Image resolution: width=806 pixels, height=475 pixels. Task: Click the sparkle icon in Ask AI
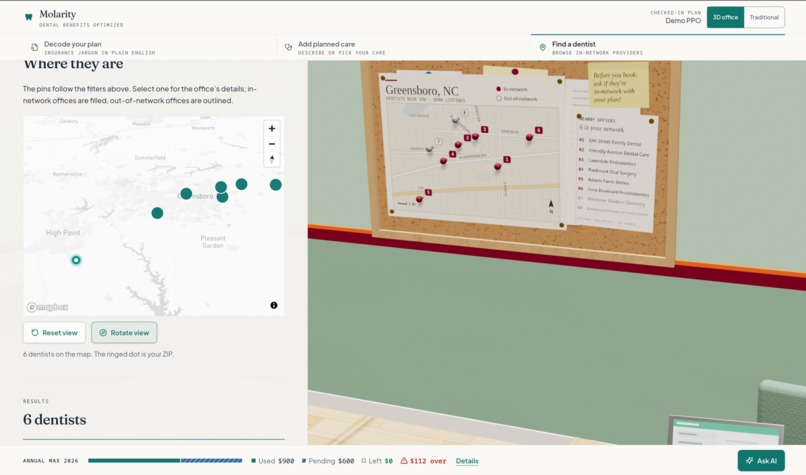749,461
